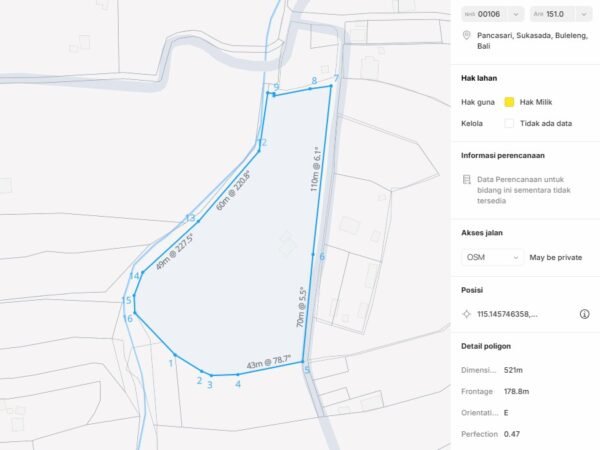Click the 110m @ 6.1° edge label
The image size is (600, 450).
point(315,169)
